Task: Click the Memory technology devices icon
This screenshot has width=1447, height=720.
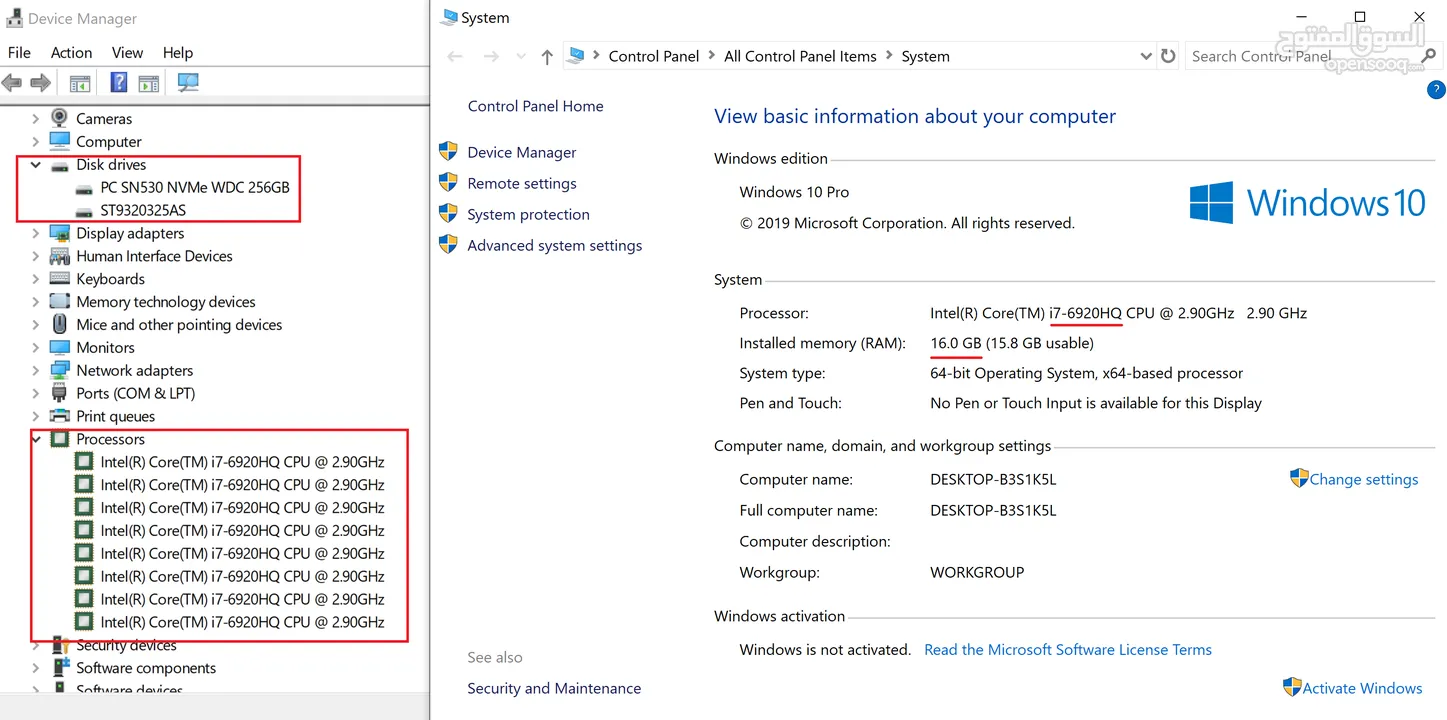Action: (x=60, y=301)
